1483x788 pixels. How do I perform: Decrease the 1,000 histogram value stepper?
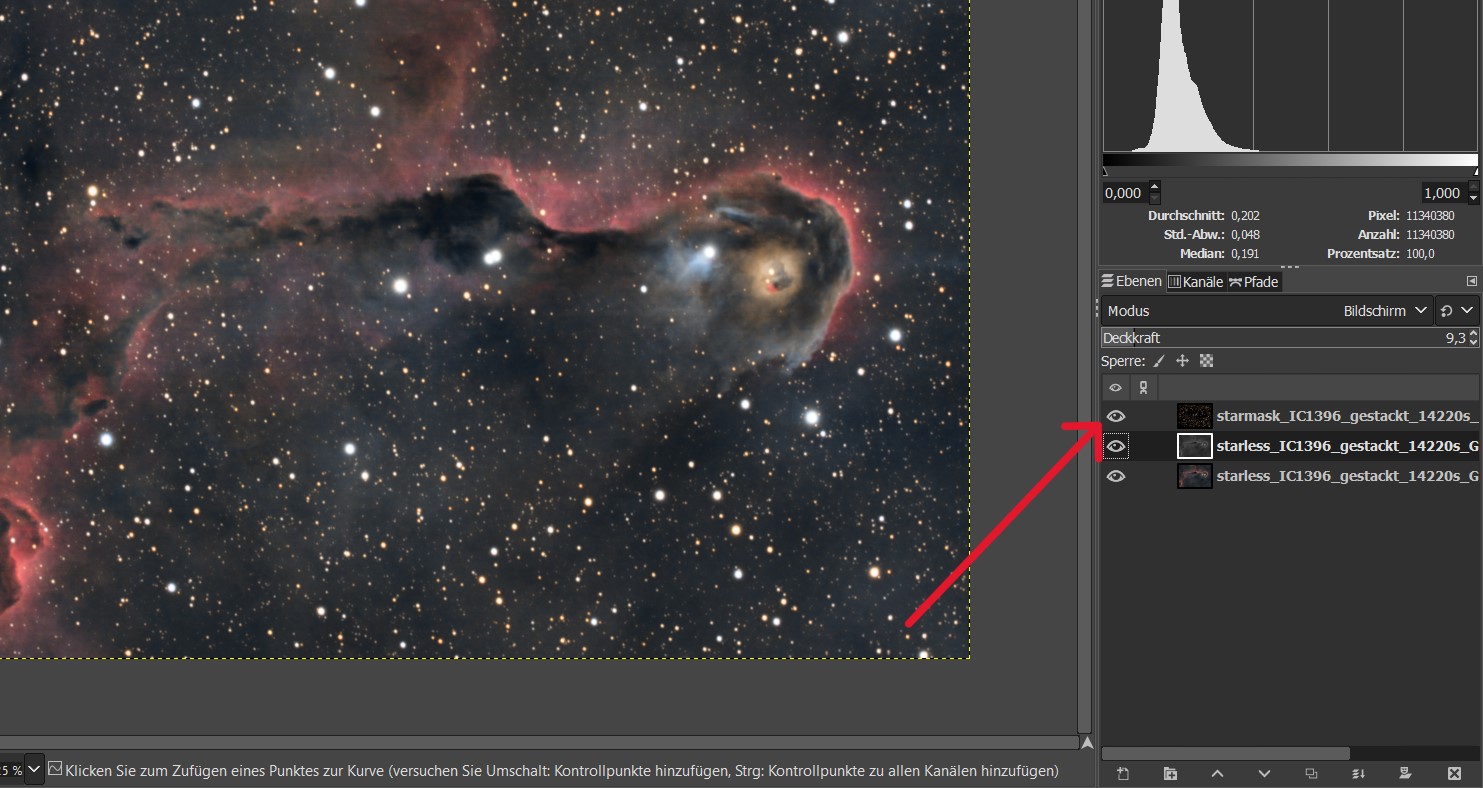1472,198
